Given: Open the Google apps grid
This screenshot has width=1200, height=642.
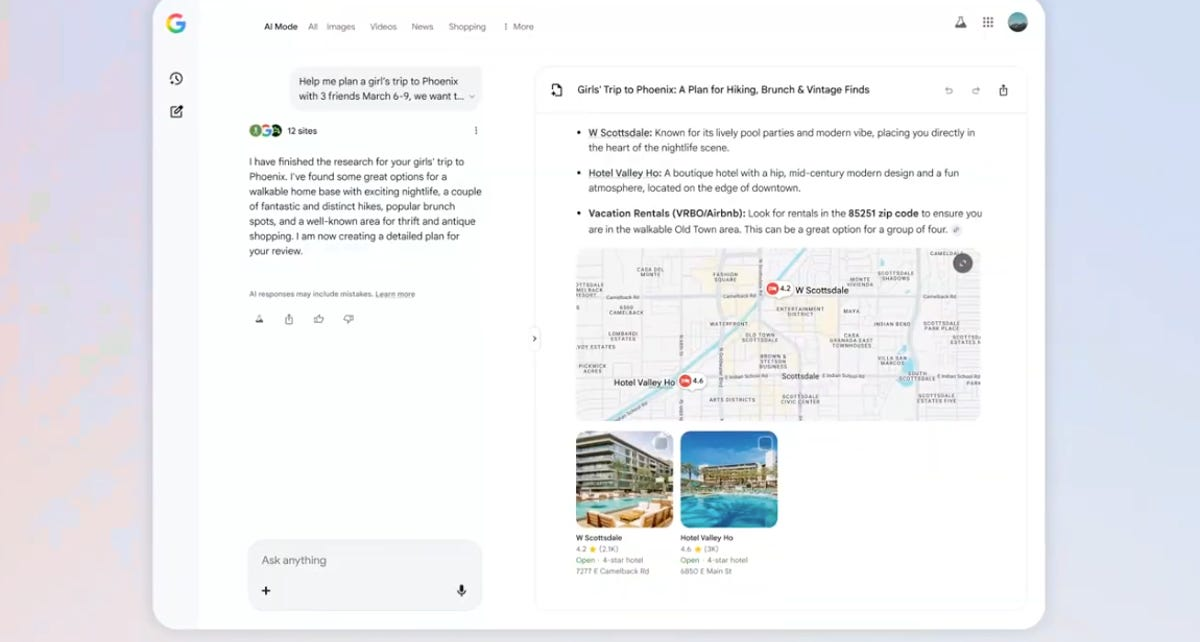Looking at the screenshot, I should 988,23.
